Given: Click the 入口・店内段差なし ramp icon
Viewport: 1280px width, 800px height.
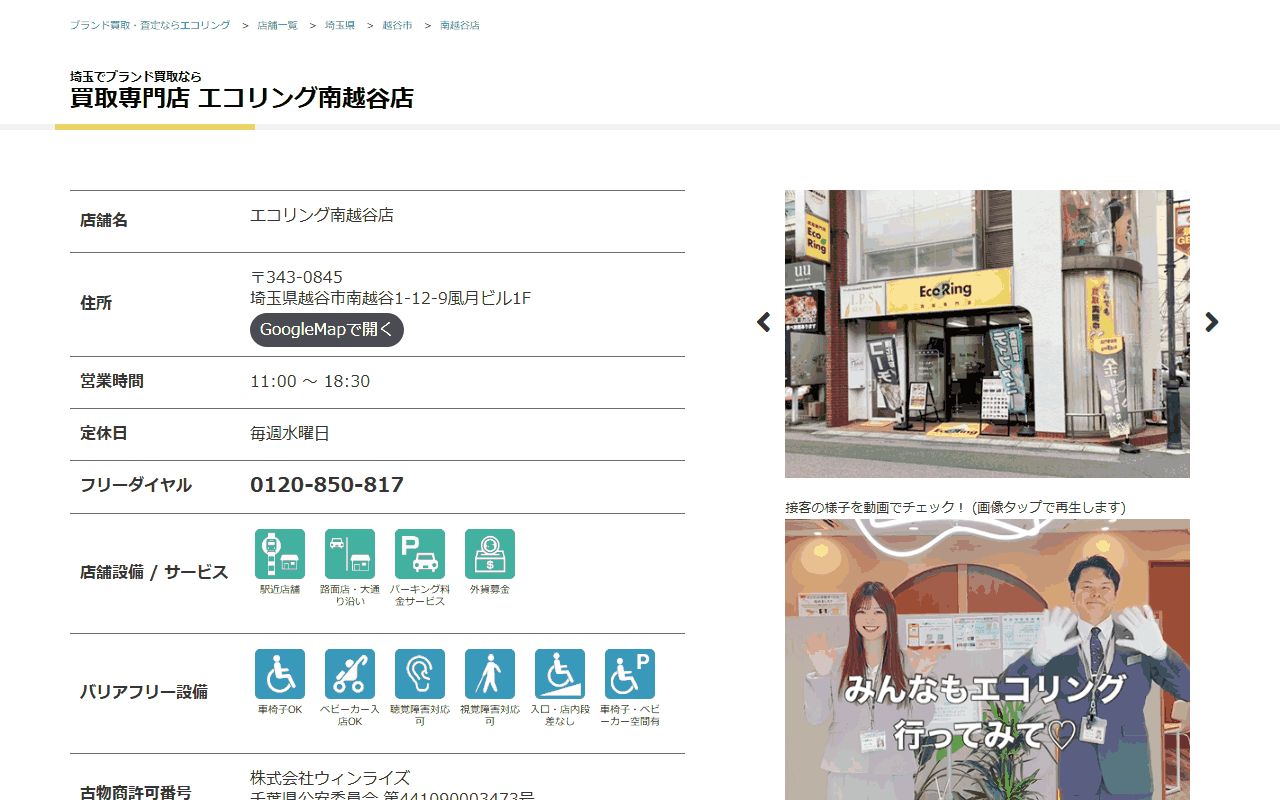Looking at the screenshot, I should tap(560, 674).
